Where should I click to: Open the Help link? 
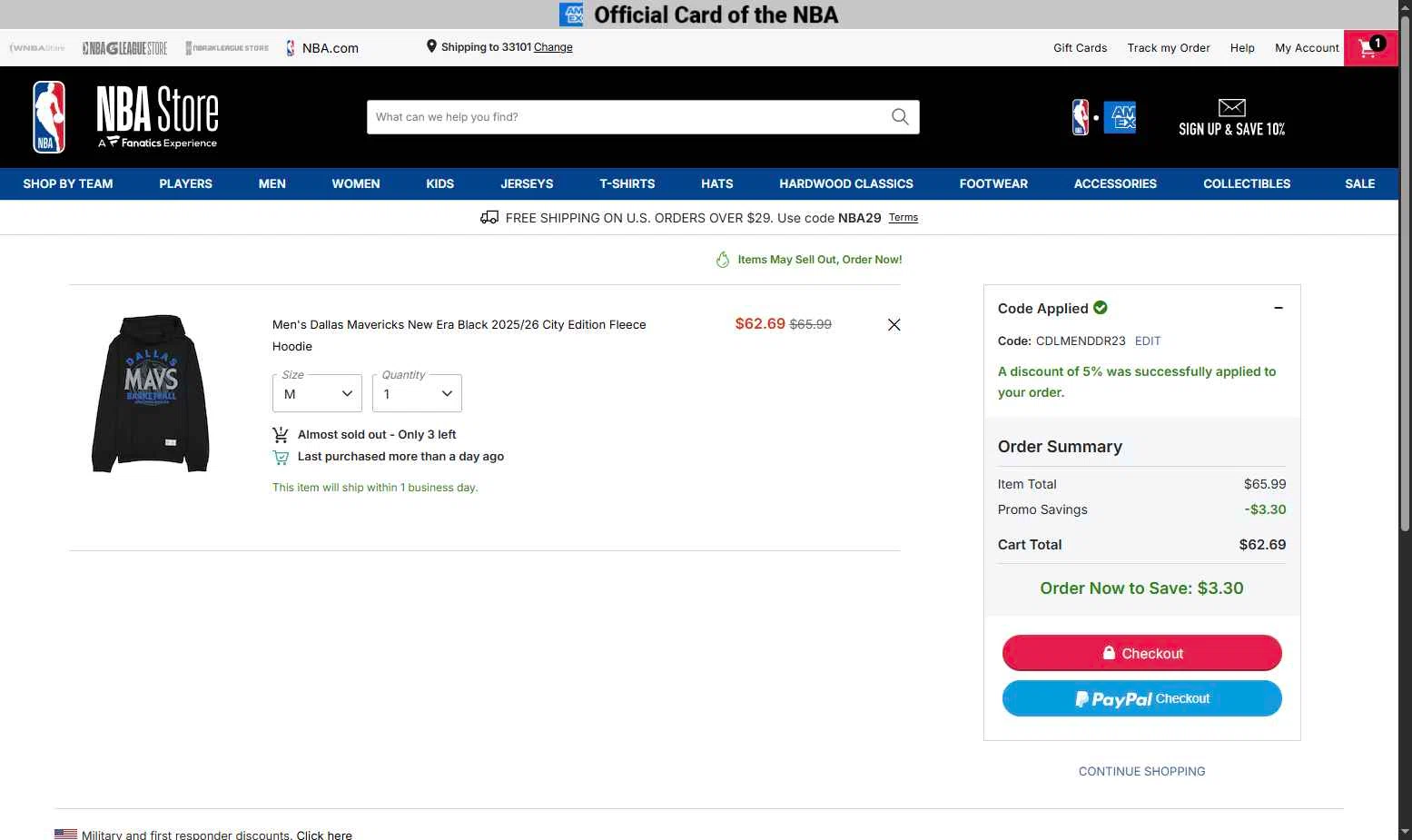pos(1242,48)
